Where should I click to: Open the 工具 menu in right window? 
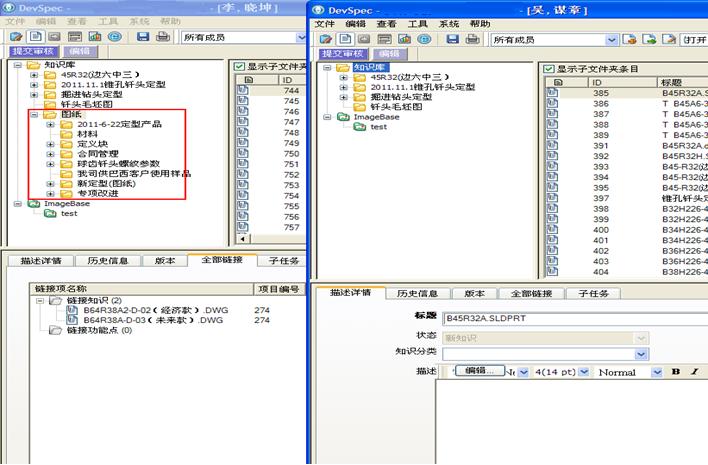(415, 23)
